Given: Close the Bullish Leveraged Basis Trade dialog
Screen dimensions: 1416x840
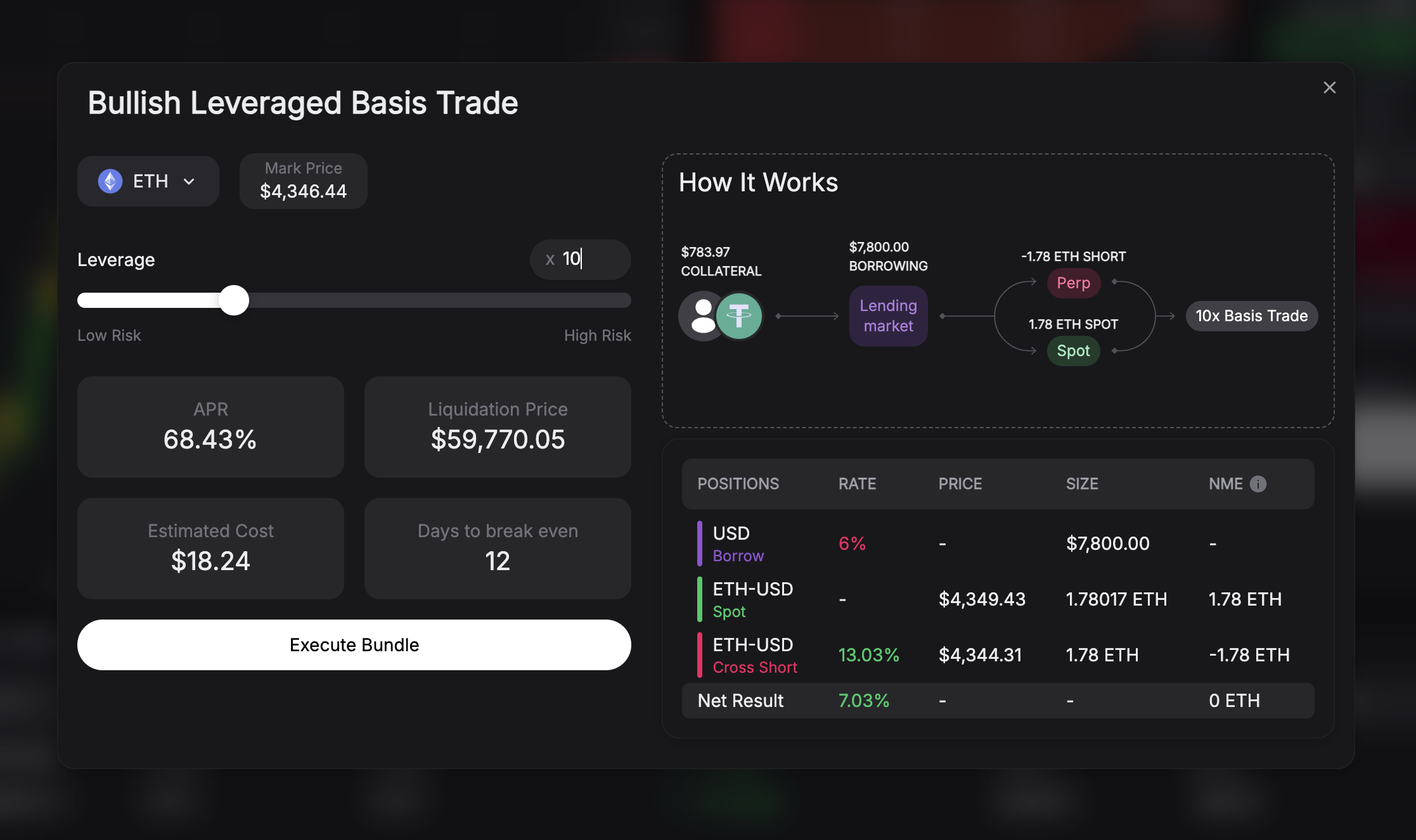Looking at the screenshot, I should (1329, 87).
